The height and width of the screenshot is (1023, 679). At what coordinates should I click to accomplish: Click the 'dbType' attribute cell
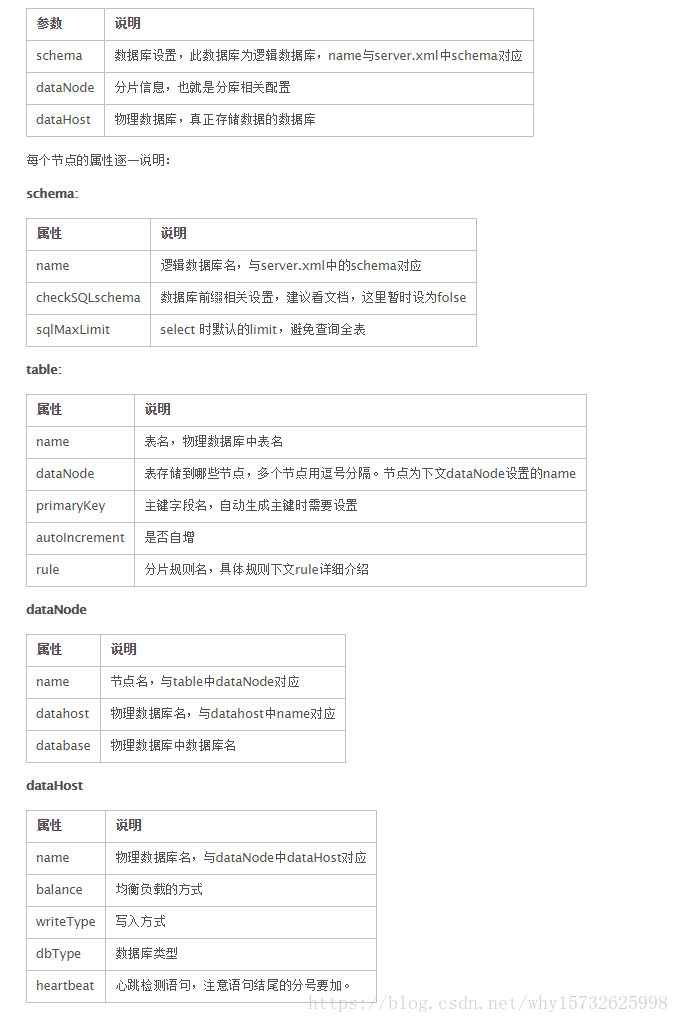pyautogui.click(x=66, y=954)
